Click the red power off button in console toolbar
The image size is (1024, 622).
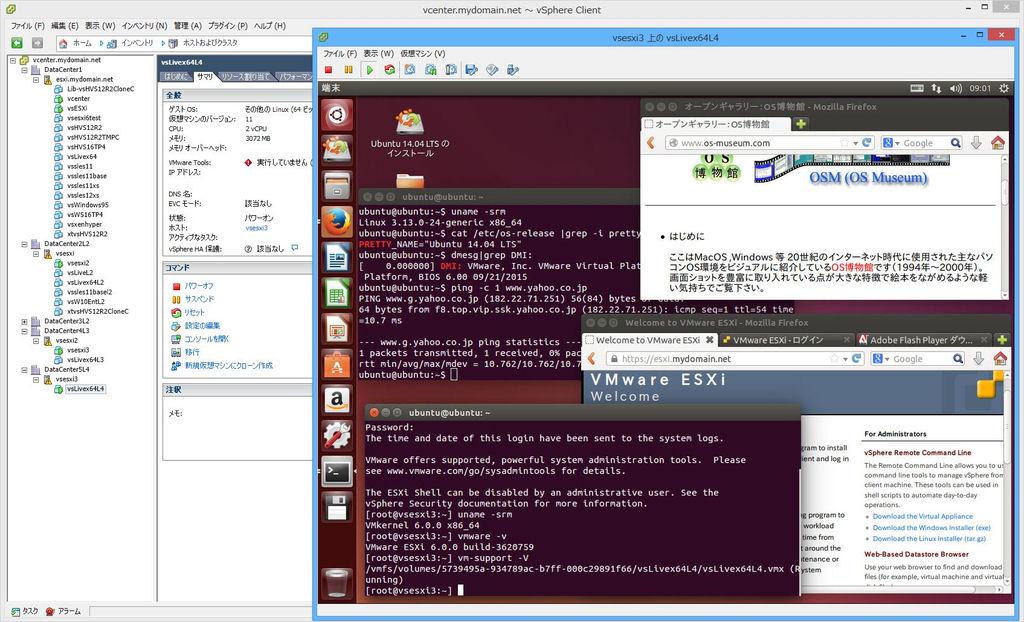click(x=328, y=69)
